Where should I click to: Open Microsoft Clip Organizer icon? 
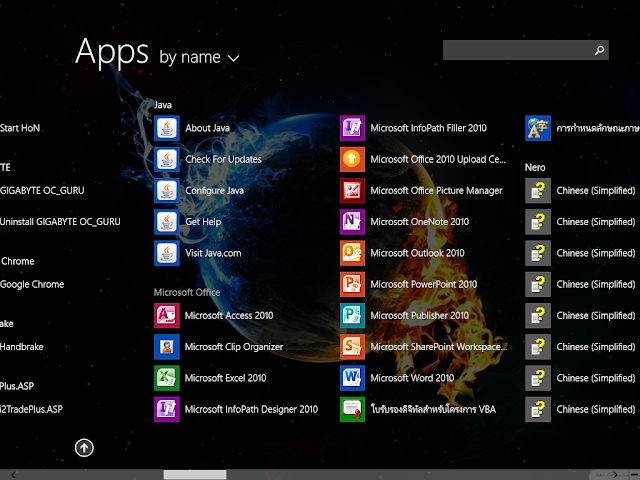pos(167,347)
